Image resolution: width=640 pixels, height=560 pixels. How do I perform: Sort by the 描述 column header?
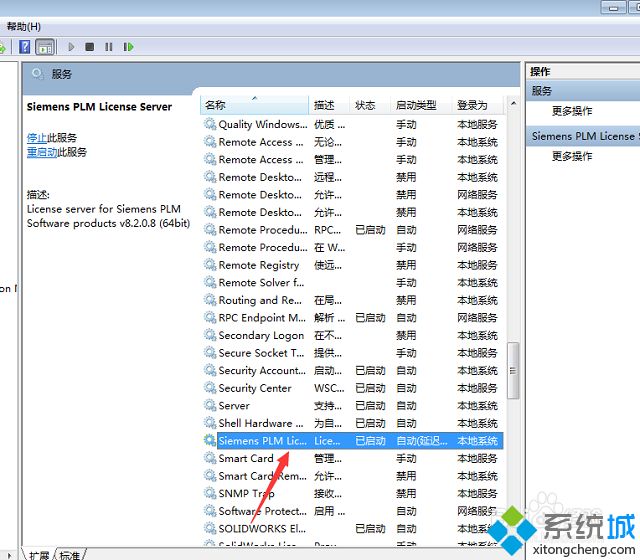tap(329, 105)
